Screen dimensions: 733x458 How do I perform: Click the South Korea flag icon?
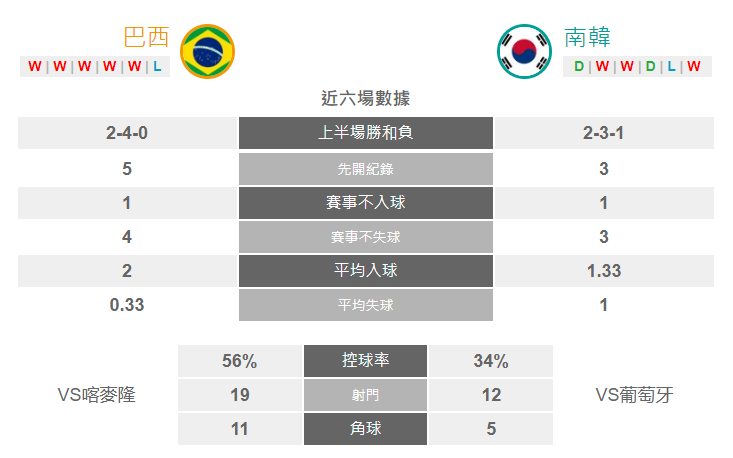(525, 51)
